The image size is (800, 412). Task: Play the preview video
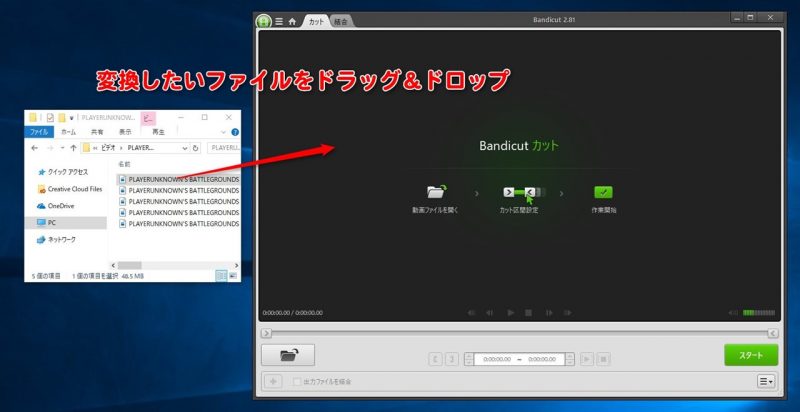[510, 313]
